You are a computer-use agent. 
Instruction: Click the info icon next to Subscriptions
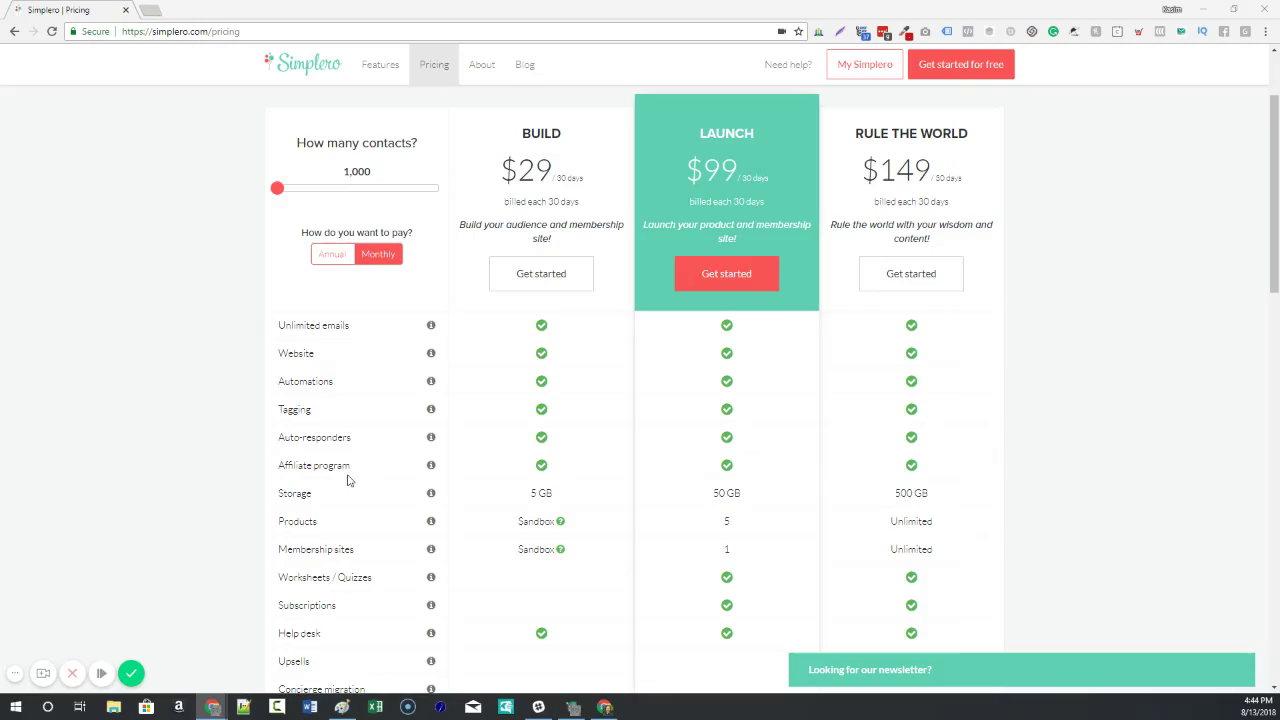coord(431,605)
